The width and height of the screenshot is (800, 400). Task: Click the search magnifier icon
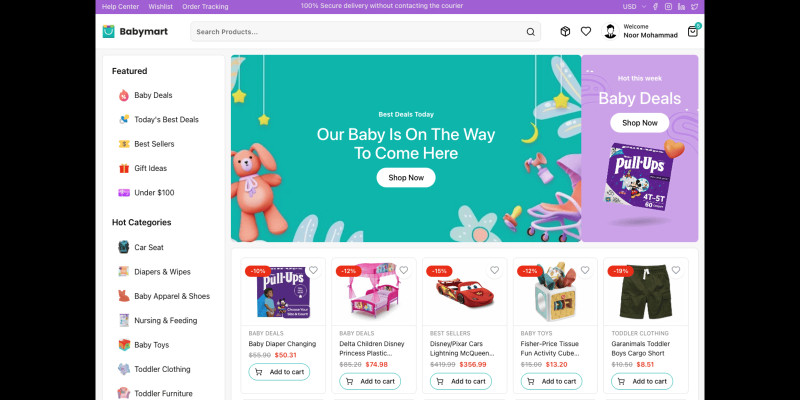pyautogui.click(x=531, y=32)
